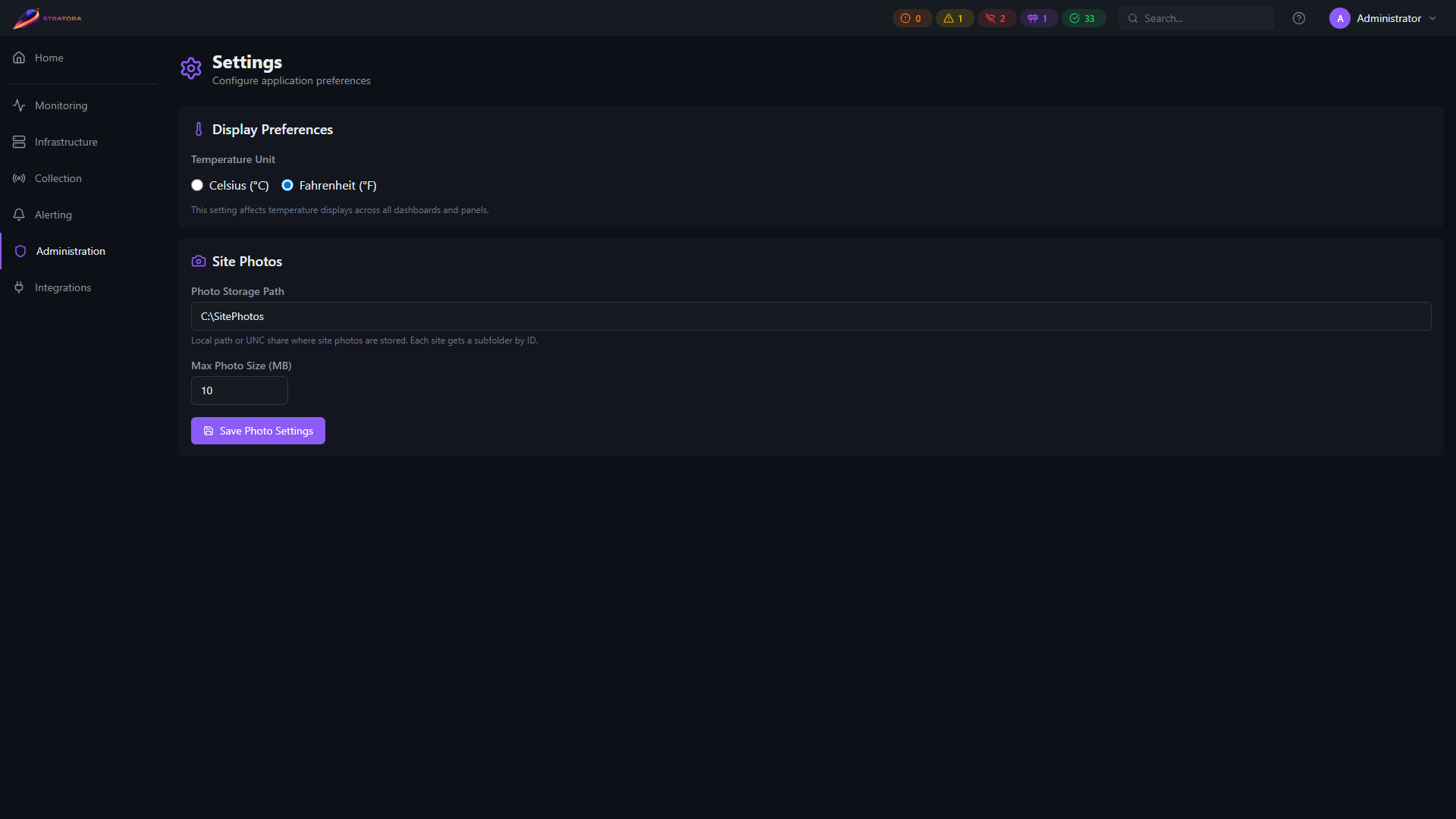Click the Administrator account name
The image size is (1456, 819).
(1389, 18)
